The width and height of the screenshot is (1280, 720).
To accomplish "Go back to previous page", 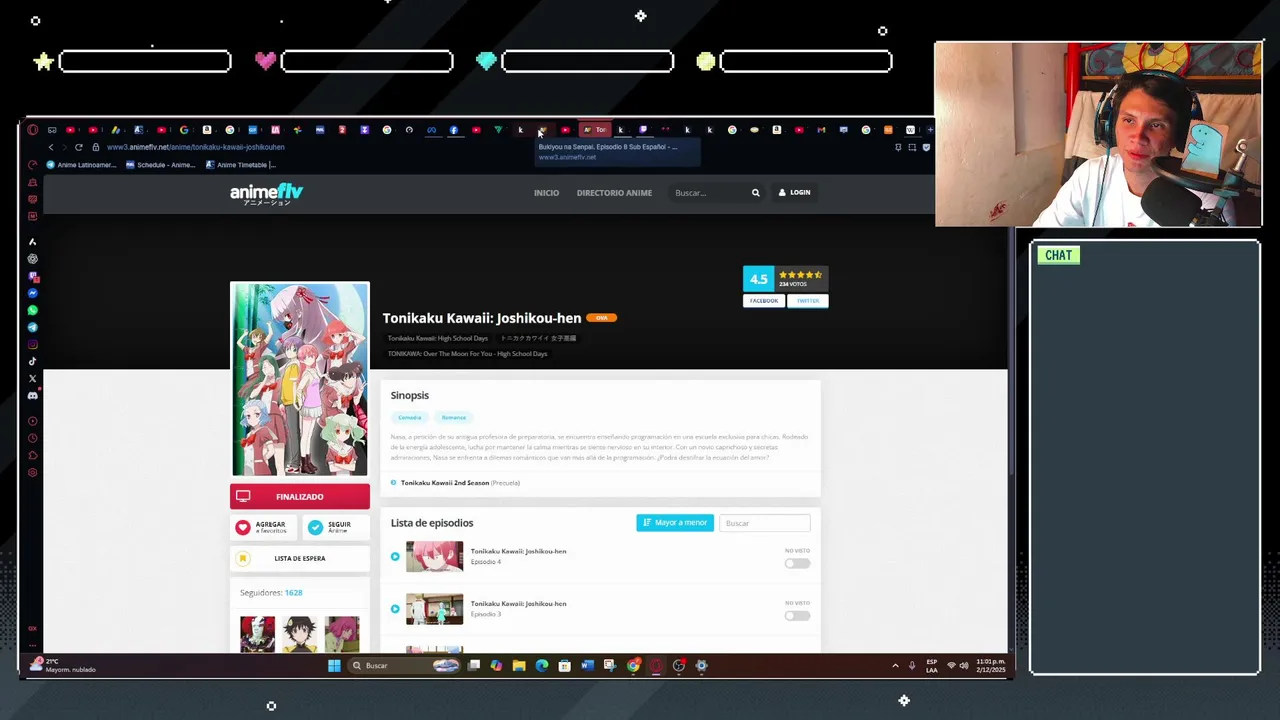I will (x=51, y=147).
